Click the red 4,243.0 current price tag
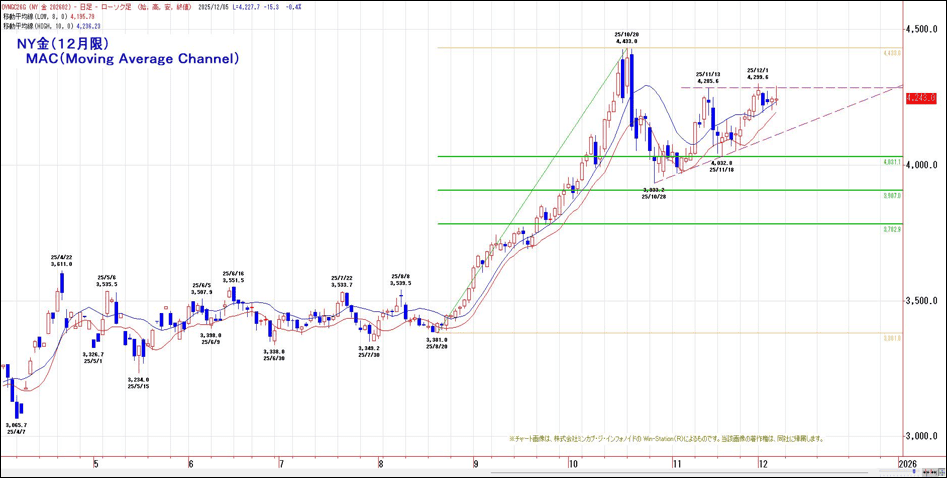The image size is (947, 478). (x=921, y=98)
